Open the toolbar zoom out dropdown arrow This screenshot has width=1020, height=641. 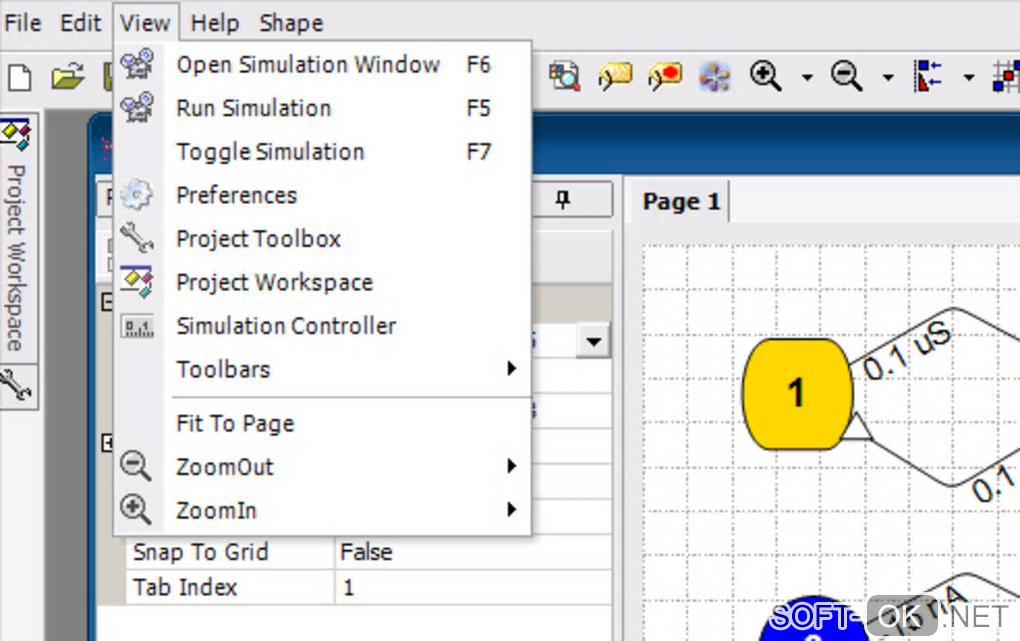click(x=888, y=77)
